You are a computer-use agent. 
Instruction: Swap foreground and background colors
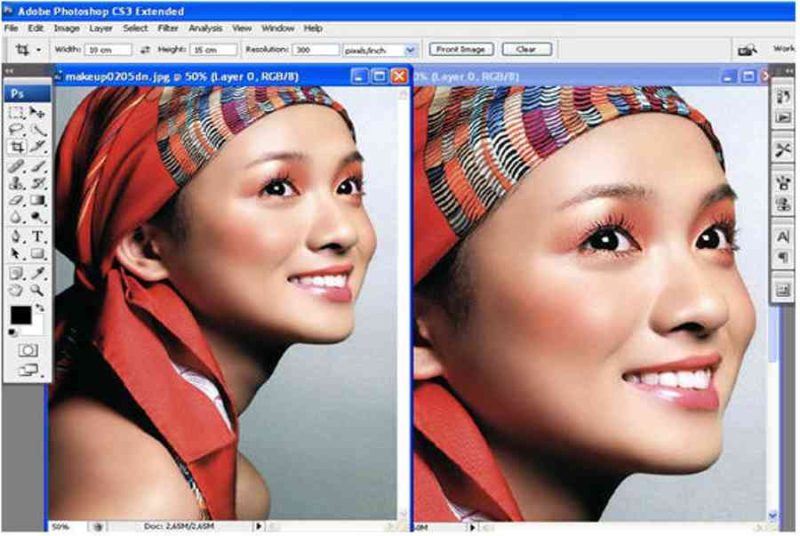(40, 308)
